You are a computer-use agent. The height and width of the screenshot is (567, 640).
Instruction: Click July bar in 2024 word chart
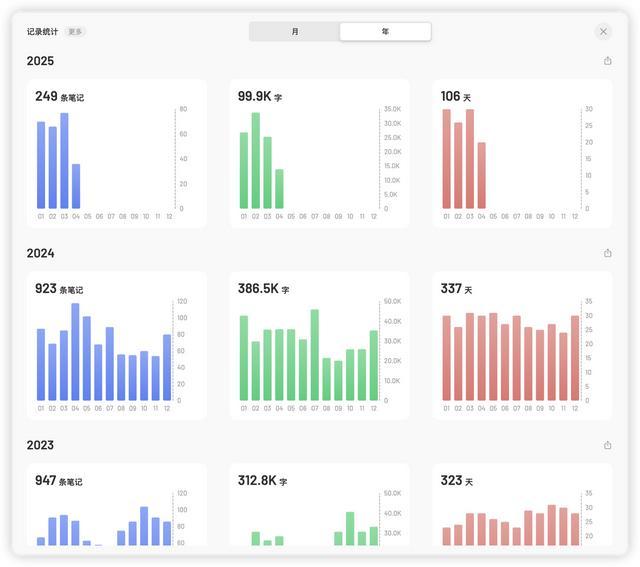click(x=315, y=355)
